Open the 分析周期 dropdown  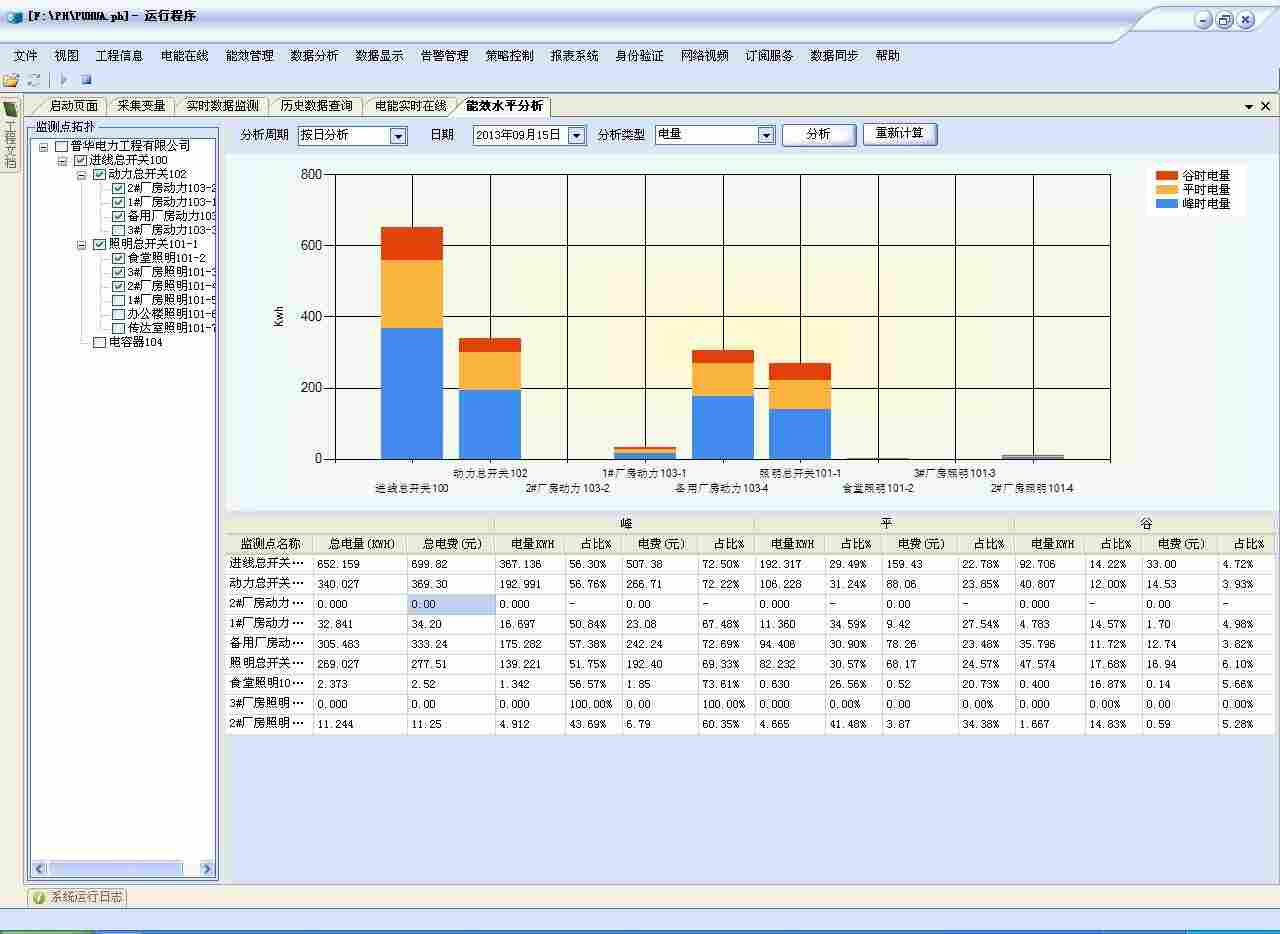point(398,136)
